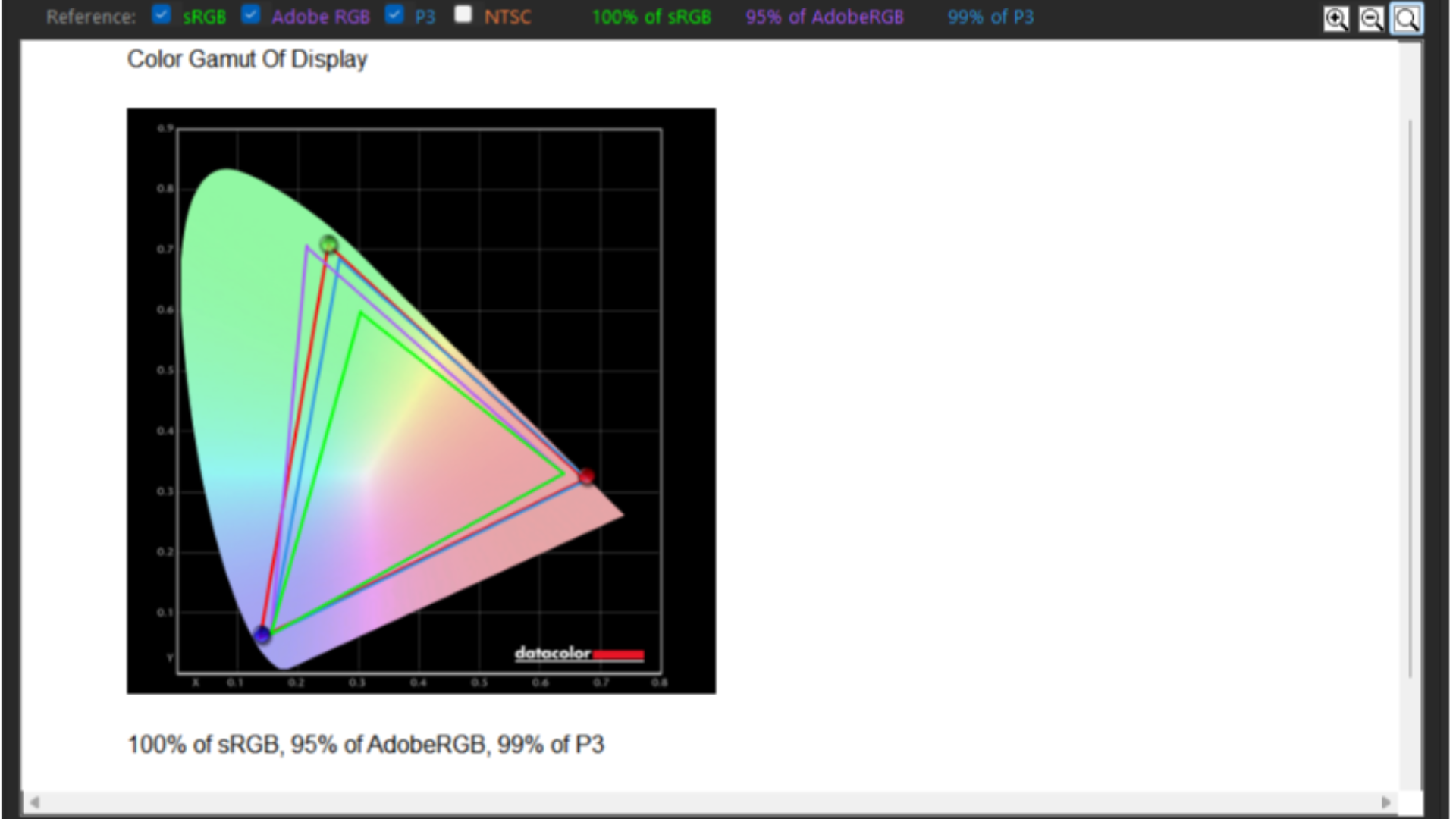Click the '100% of sRGB' result label

[x=651, y=17]
